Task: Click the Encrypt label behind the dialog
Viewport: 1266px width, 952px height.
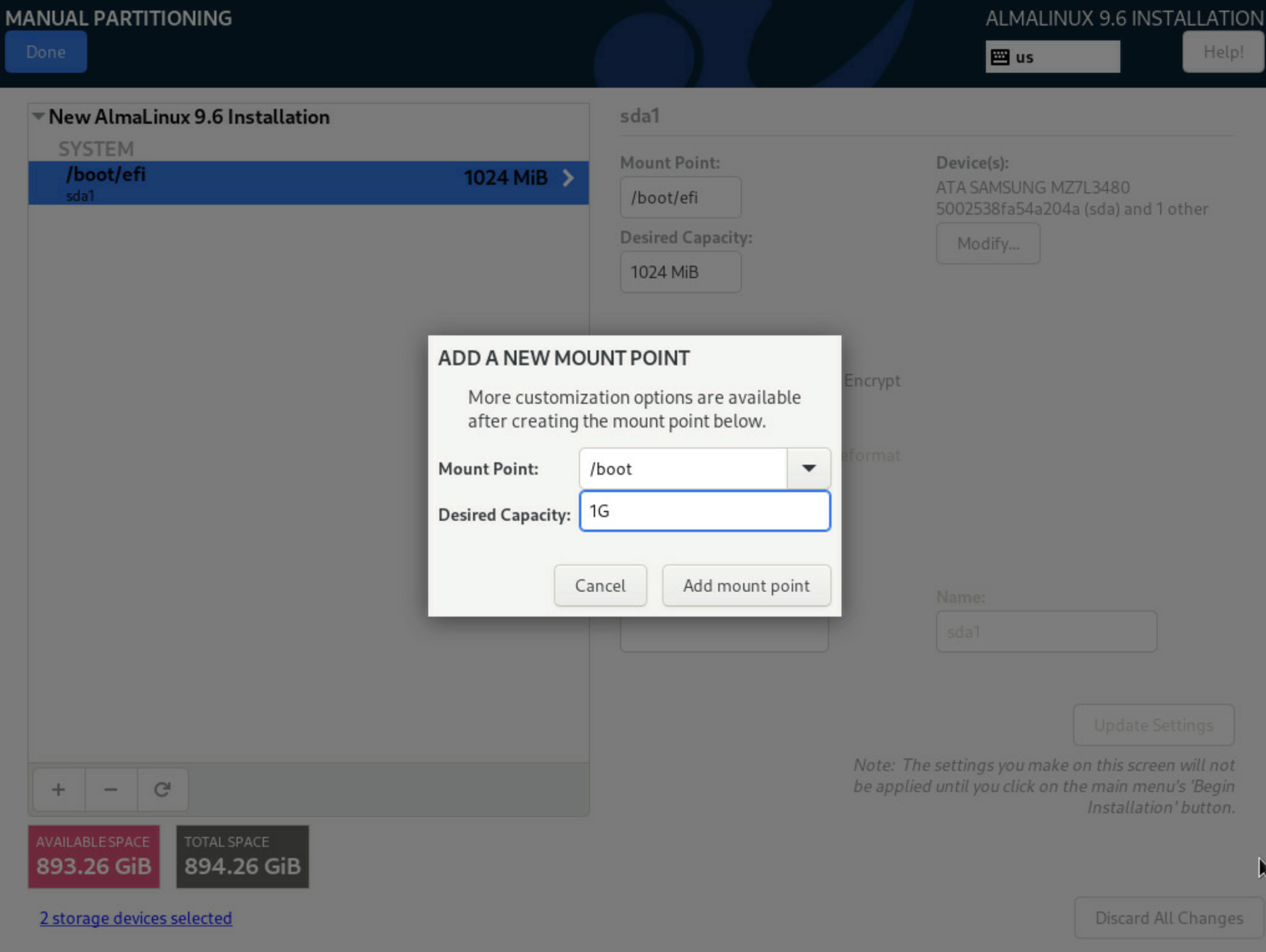Action: 872,380
